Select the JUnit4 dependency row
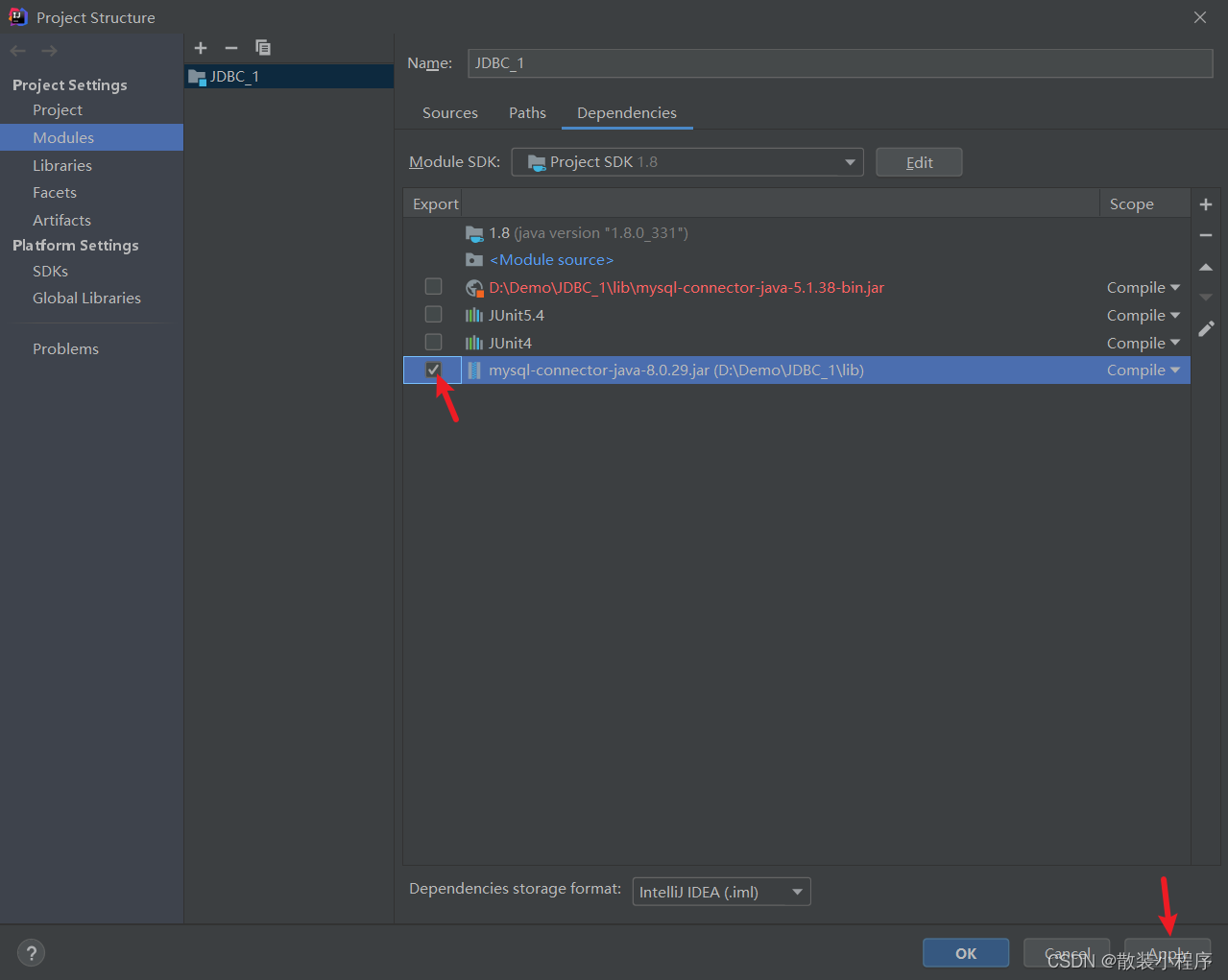The width and height of the screenshot is (1228, 980). click(x=797, y=344)
